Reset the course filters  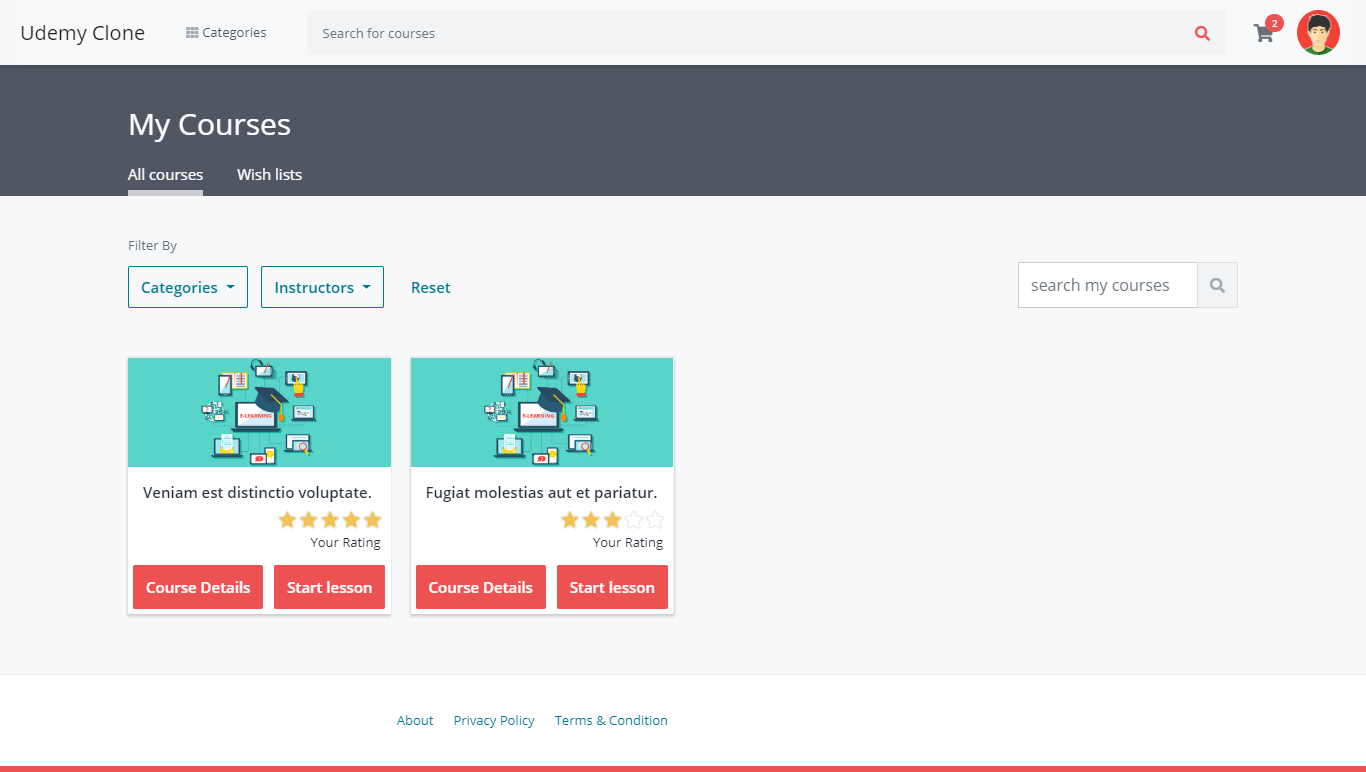click(430, 287)
